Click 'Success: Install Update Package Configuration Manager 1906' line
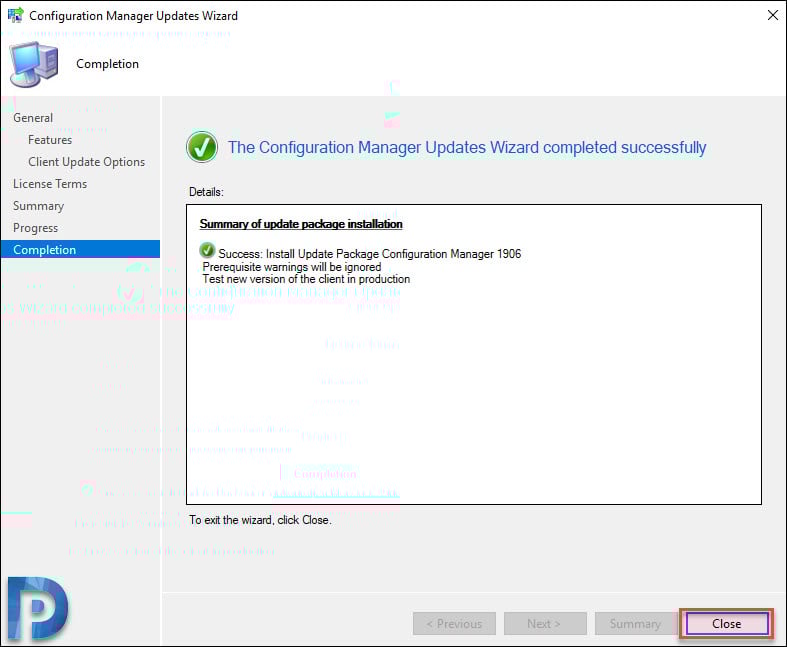The image size is (787, 647). coord(370,254)
